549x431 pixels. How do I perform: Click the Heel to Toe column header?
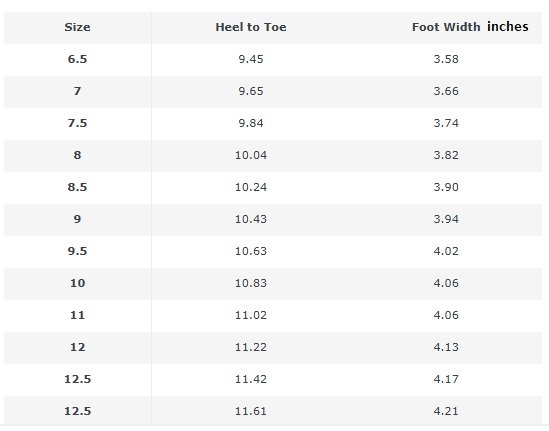click(251, 27)
